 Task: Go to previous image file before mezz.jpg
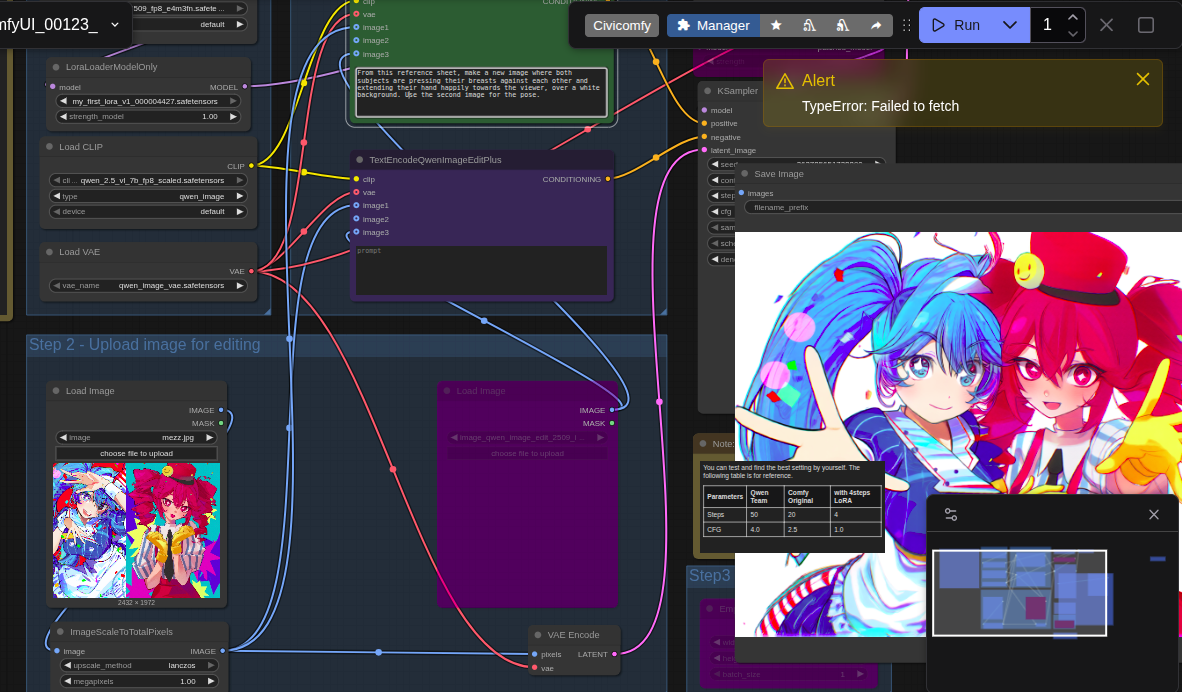click(63, 437)
